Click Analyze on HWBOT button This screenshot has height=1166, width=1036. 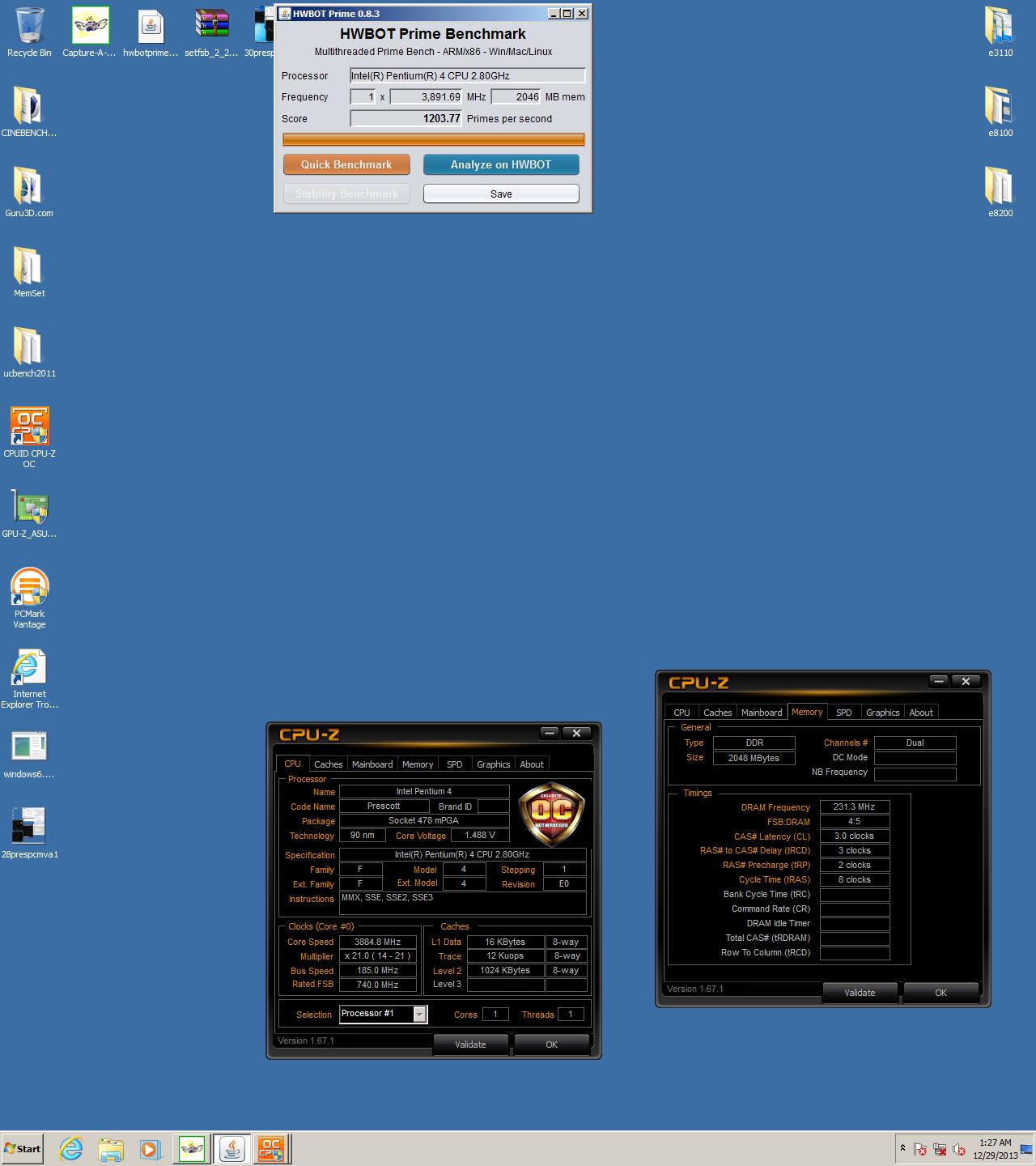coord(501,164)
